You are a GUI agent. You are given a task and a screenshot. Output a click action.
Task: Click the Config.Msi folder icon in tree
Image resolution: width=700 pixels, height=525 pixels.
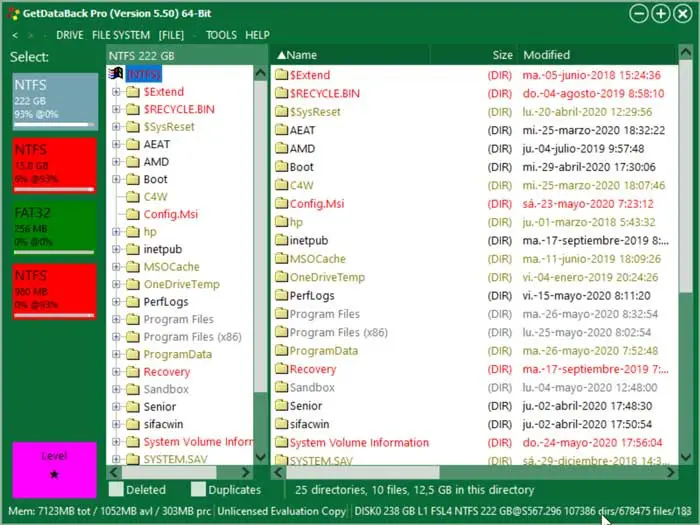[x=133, y=214]
